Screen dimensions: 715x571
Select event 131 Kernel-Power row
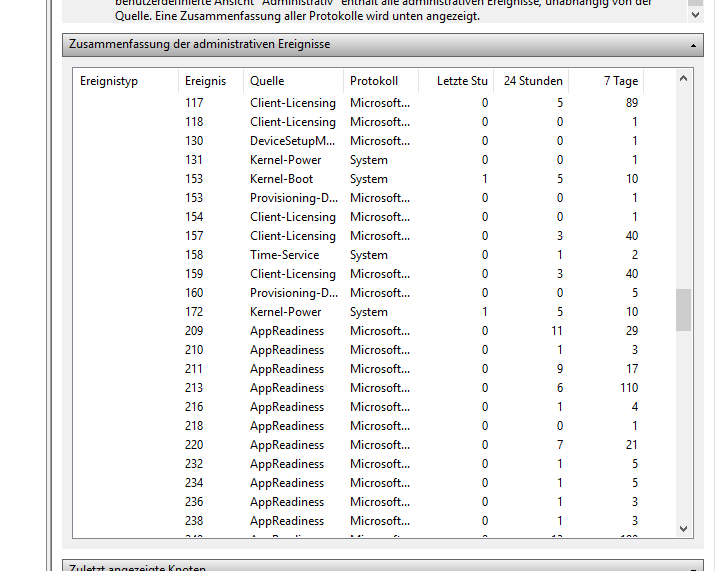[358, 160]
